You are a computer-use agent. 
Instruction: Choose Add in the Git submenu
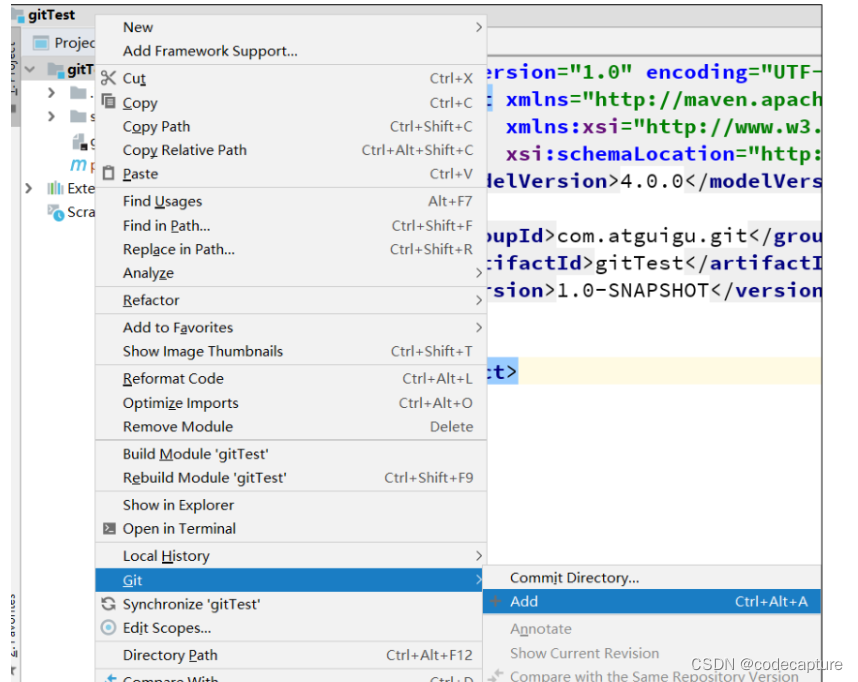(652, 601)
